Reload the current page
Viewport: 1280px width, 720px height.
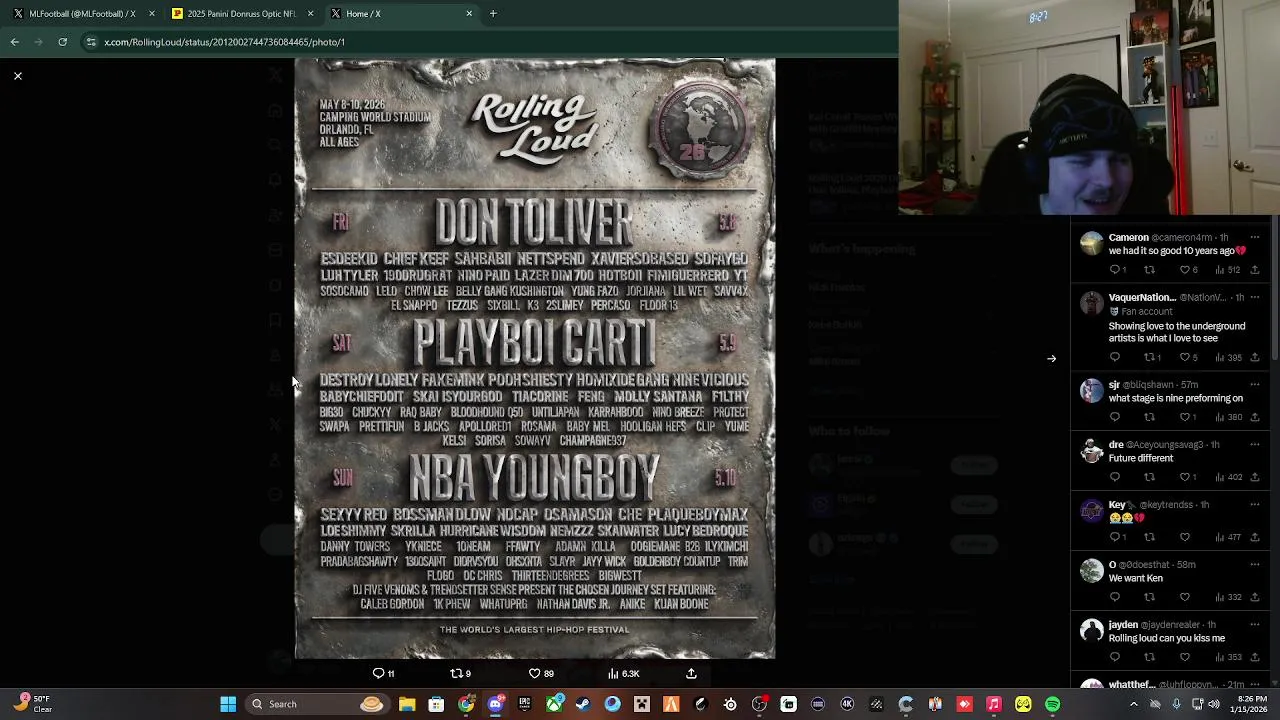62,42
